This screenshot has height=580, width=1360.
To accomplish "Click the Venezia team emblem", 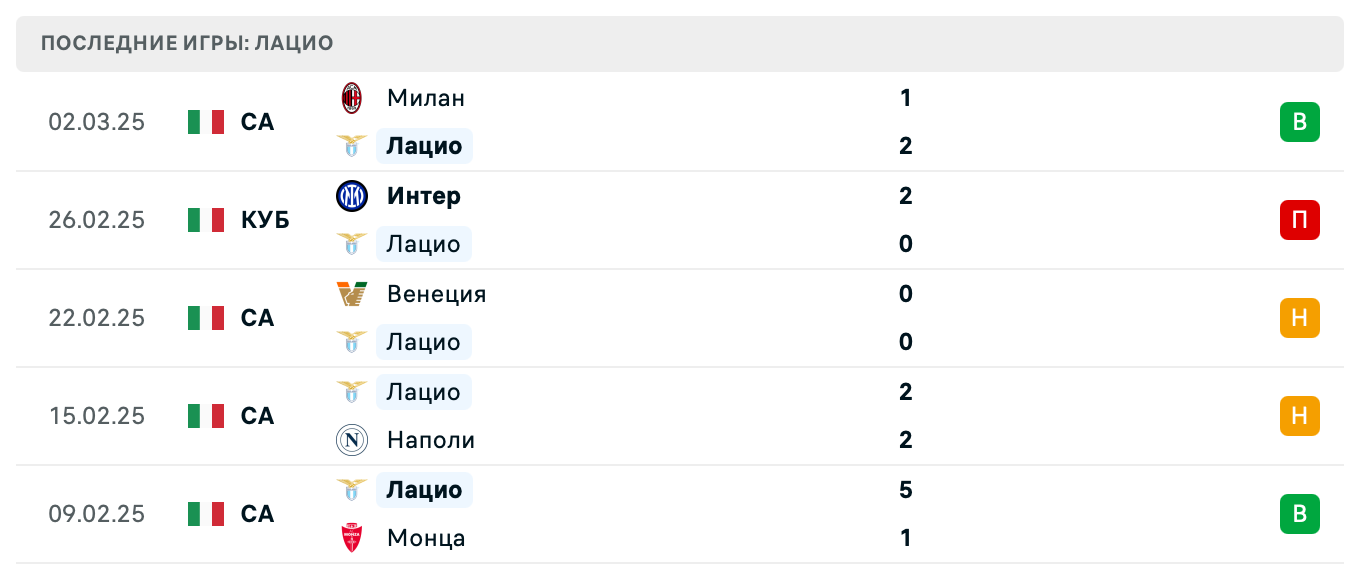I will (352, 294).
